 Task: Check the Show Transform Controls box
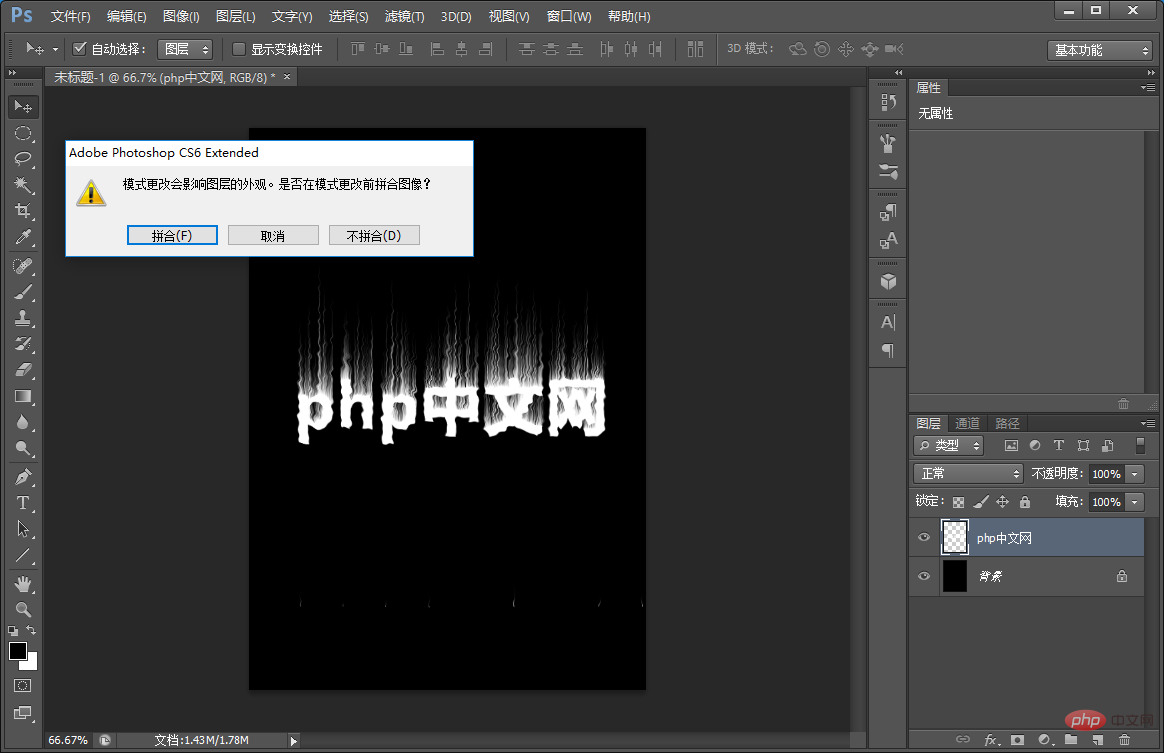[238, 49]
